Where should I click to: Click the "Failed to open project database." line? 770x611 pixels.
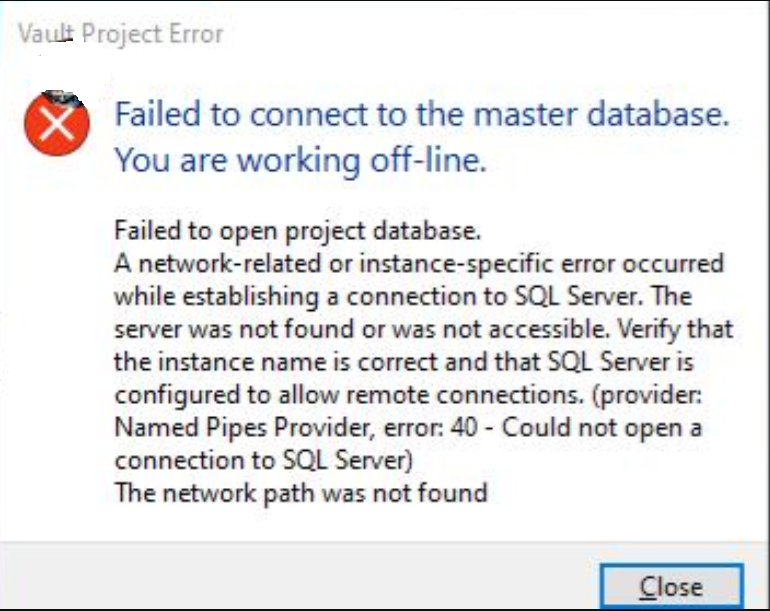[298, 232]
